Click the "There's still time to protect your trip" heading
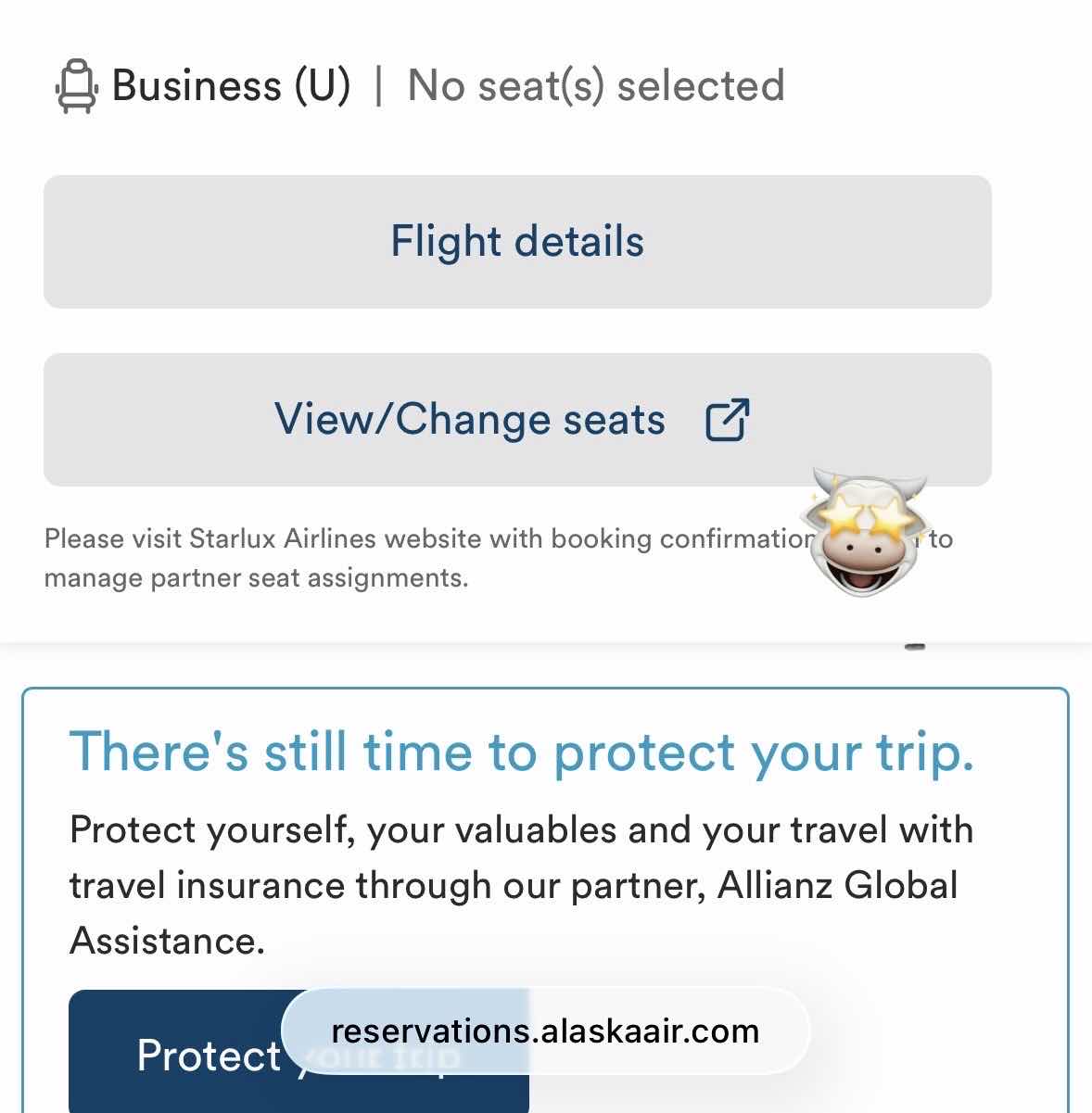The image size is (1092, 1113). point(521,751)
